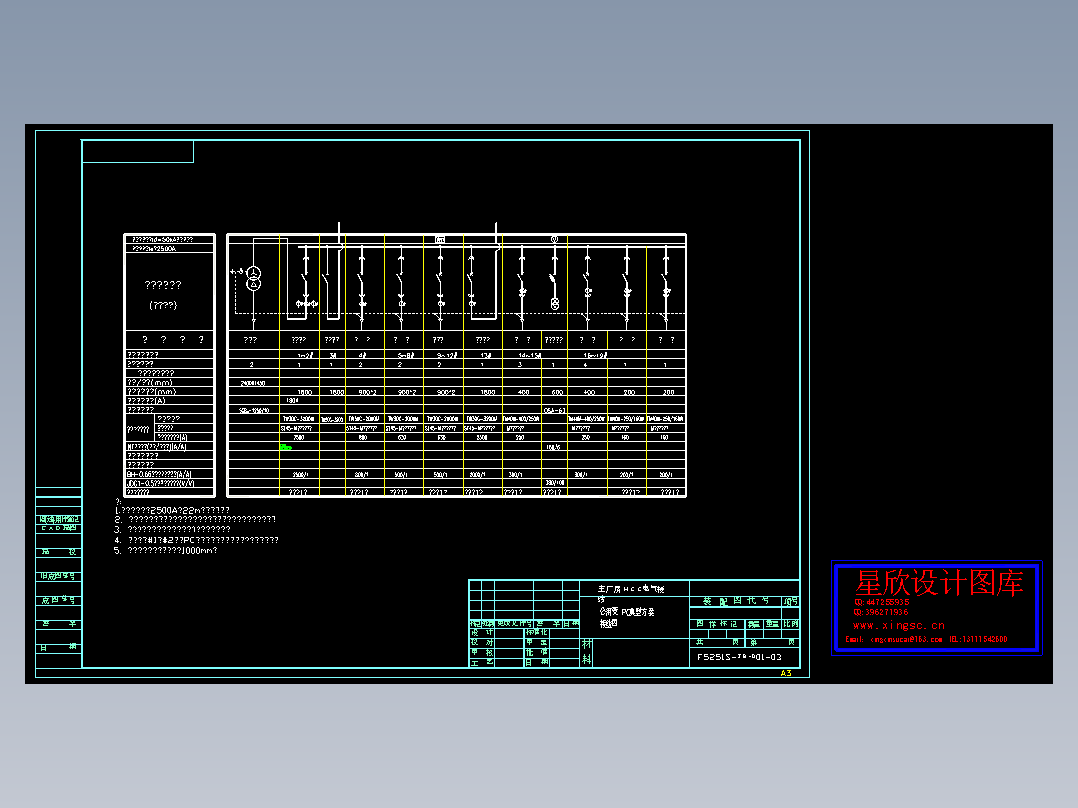Click the ??/??(mm) row label in legend

click(x=150, y=382)
